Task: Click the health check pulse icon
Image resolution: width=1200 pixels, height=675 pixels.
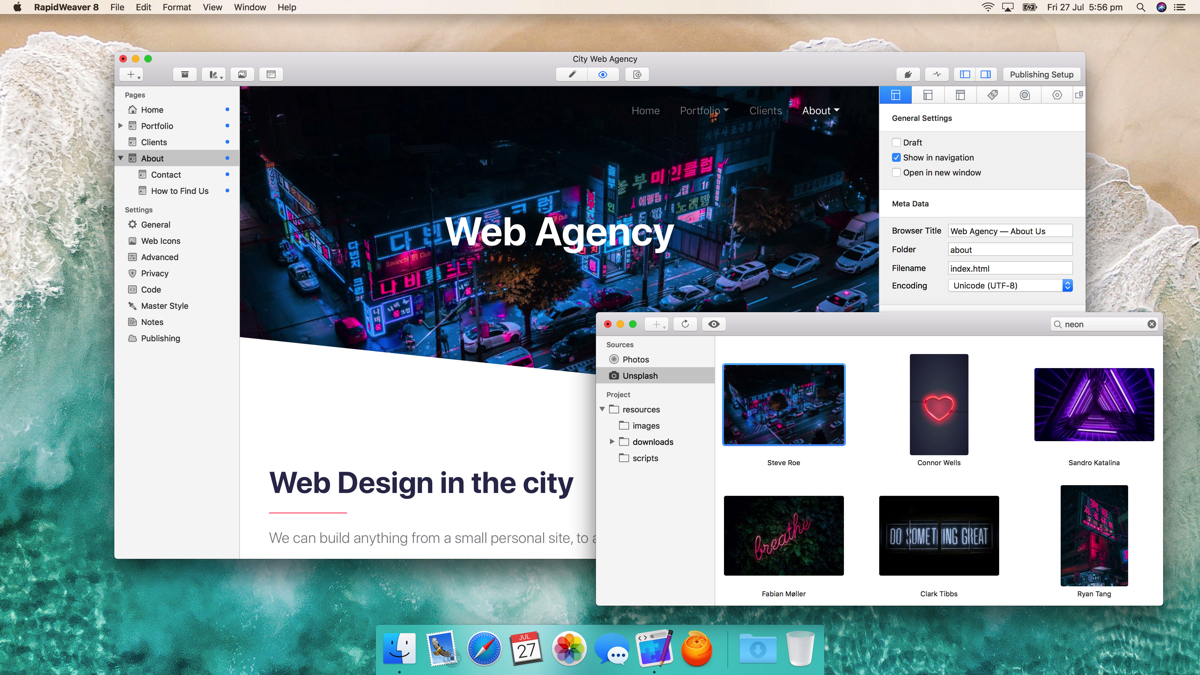Action: tap(936, 74)
